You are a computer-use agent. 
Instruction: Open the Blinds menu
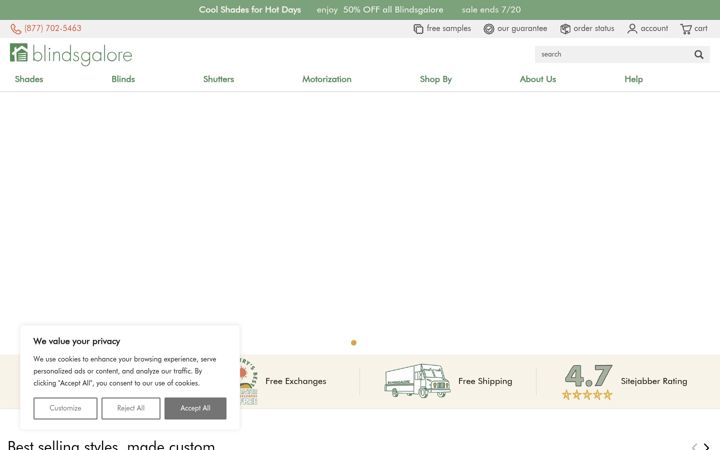coord(123,79)
